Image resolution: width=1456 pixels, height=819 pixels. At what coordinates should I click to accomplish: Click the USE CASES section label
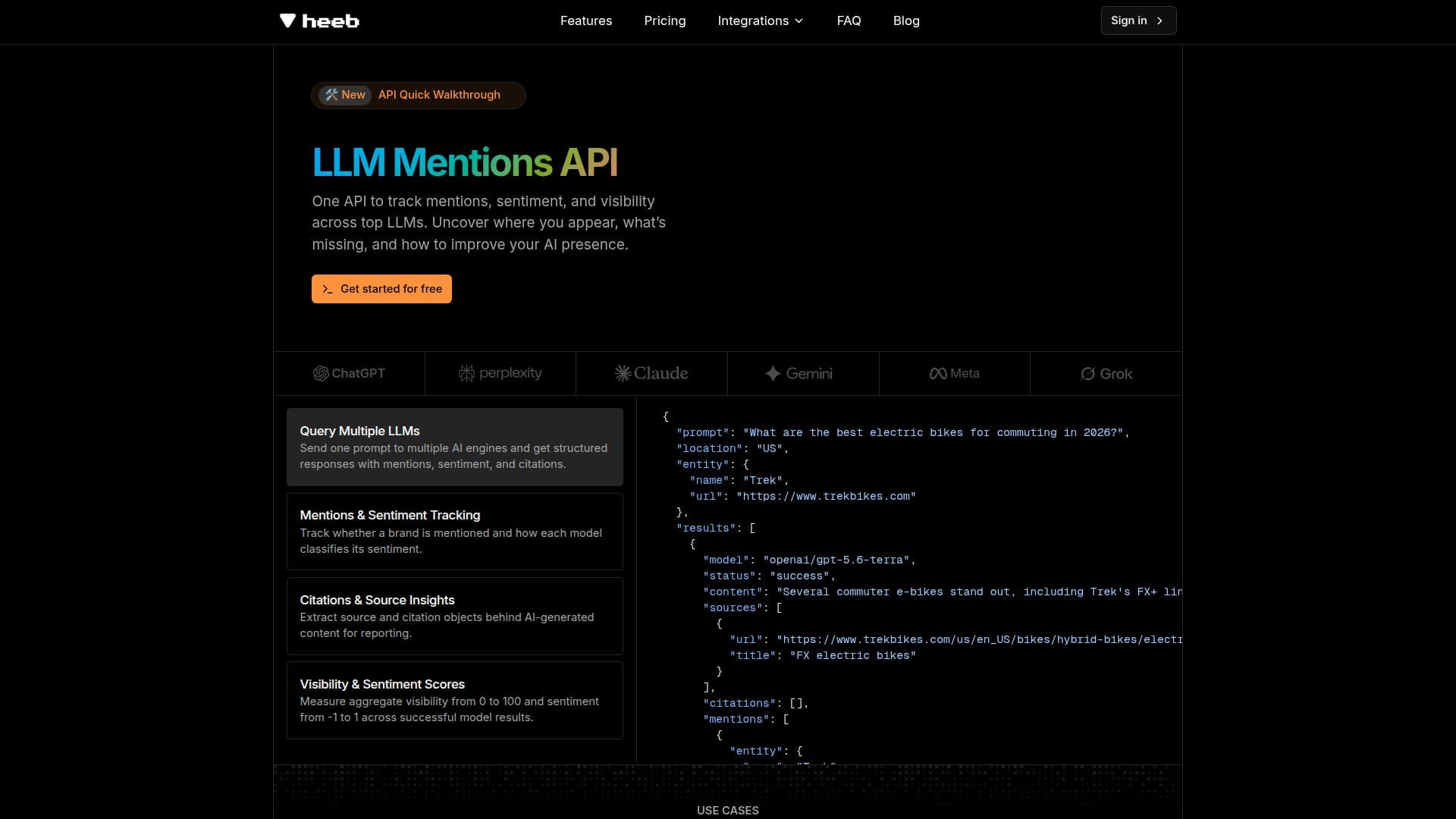[728, 810]
